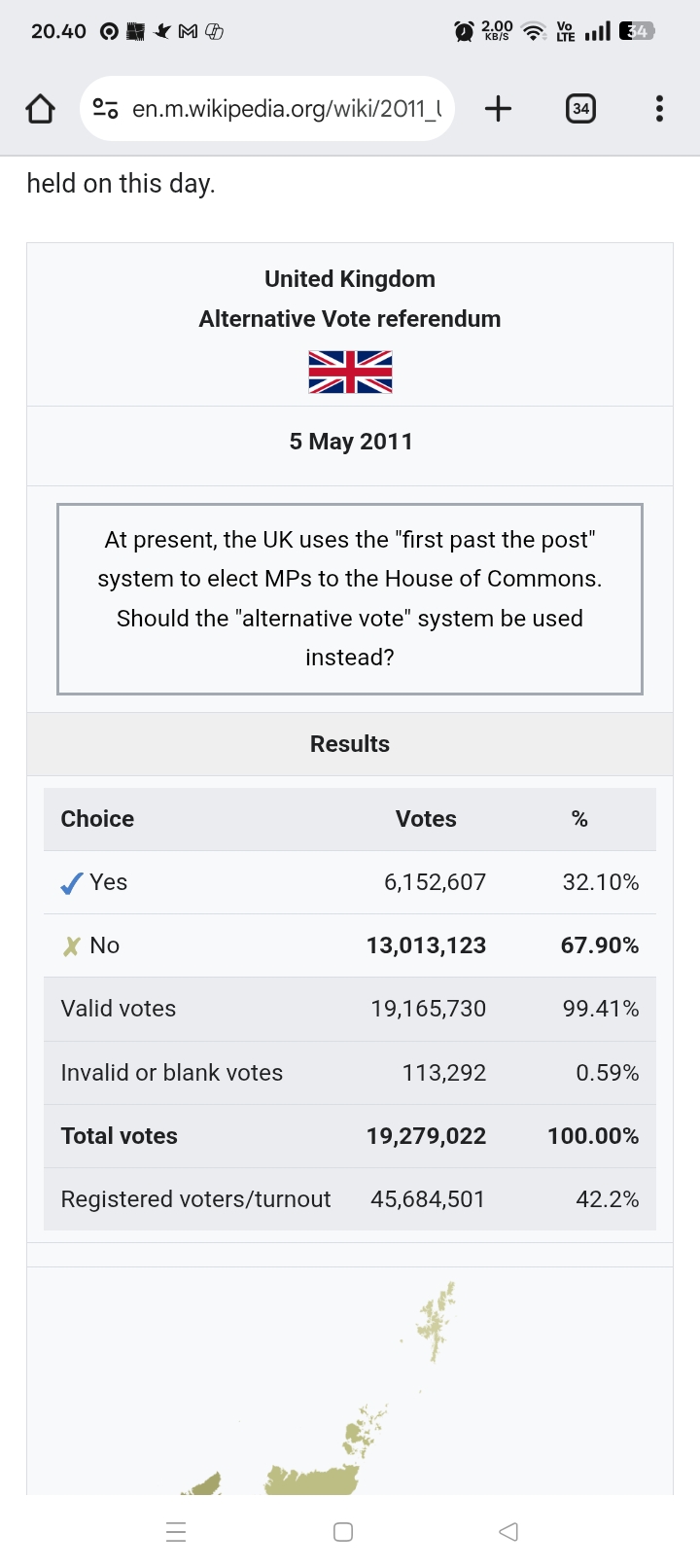Tap the Union Jack flag image
Image resolution: width=700 pixels, height=1568 pixels.
[x=350, y=373]
